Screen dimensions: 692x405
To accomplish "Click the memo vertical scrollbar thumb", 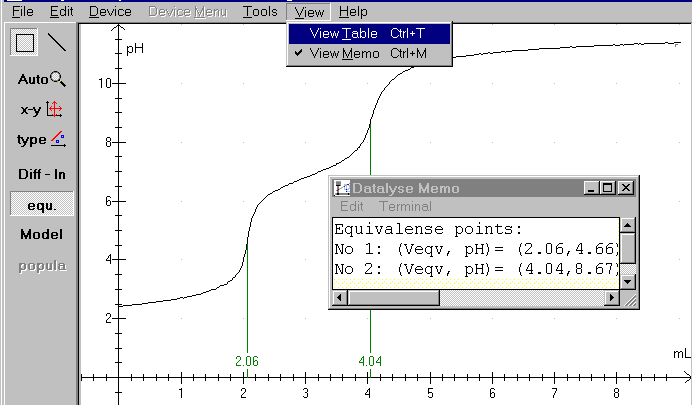I will click(x=628, y=248).
